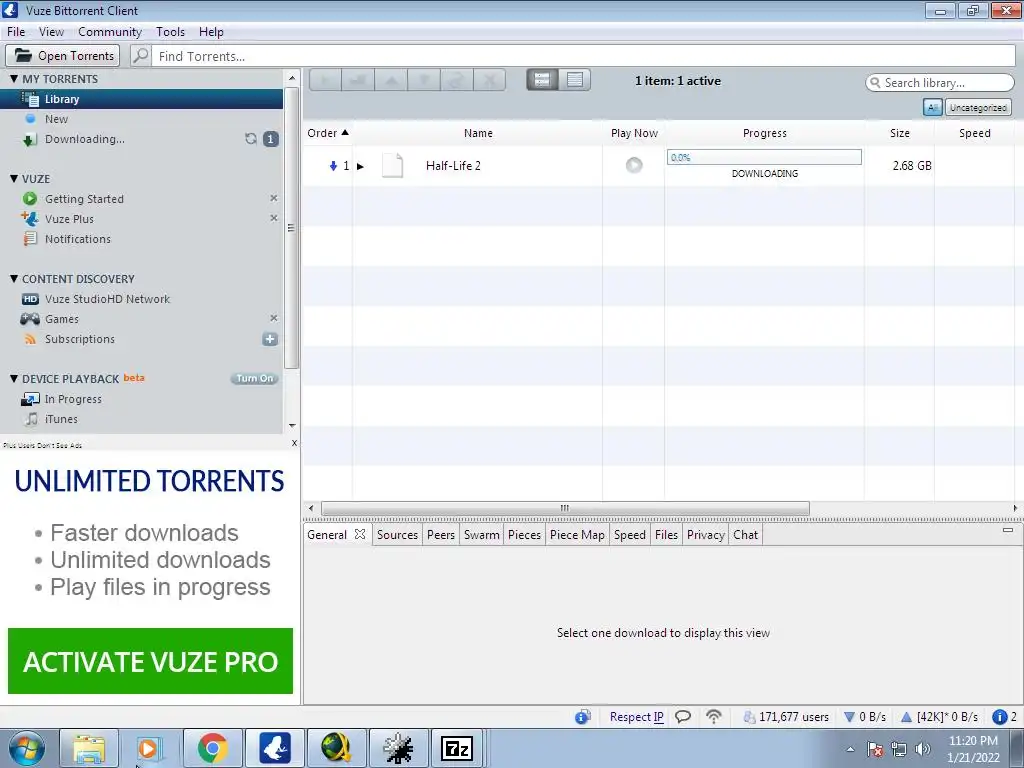The image size is (1024, 768).
Task: Sort by the Size column header
Action: tap(899, 133)
